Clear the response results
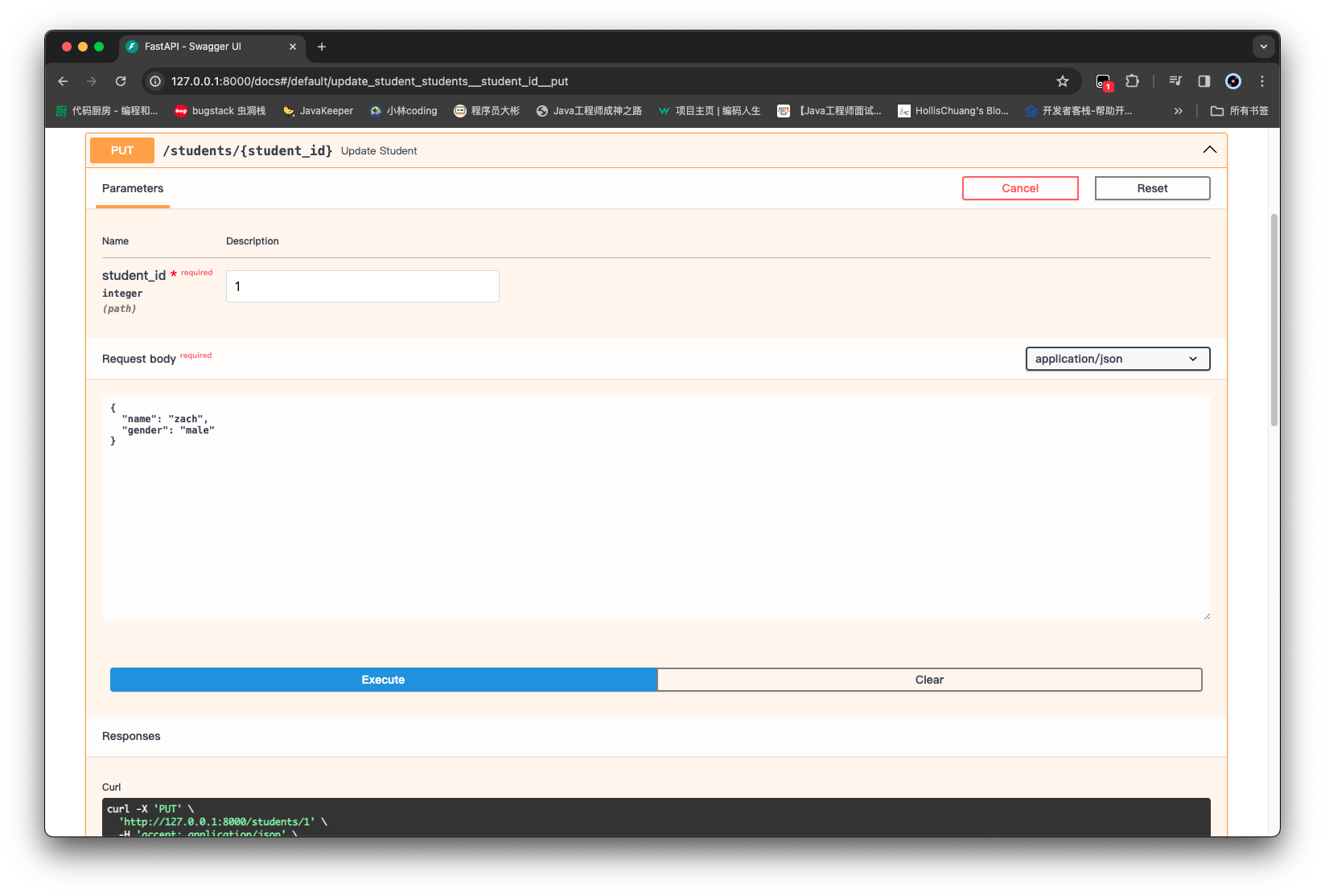 929,680
